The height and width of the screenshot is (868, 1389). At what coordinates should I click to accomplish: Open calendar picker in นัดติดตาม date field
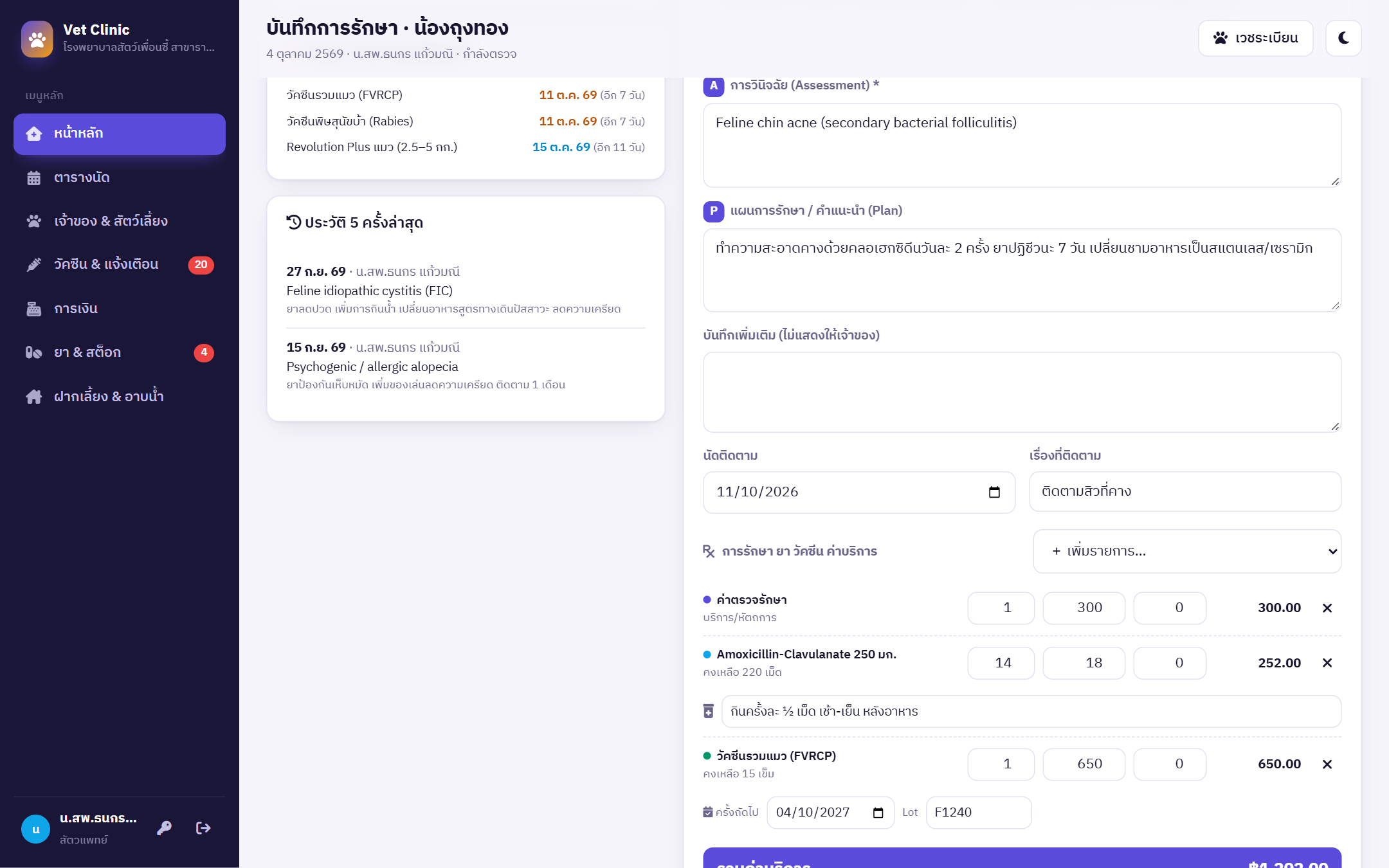click(x=994, y=492)
